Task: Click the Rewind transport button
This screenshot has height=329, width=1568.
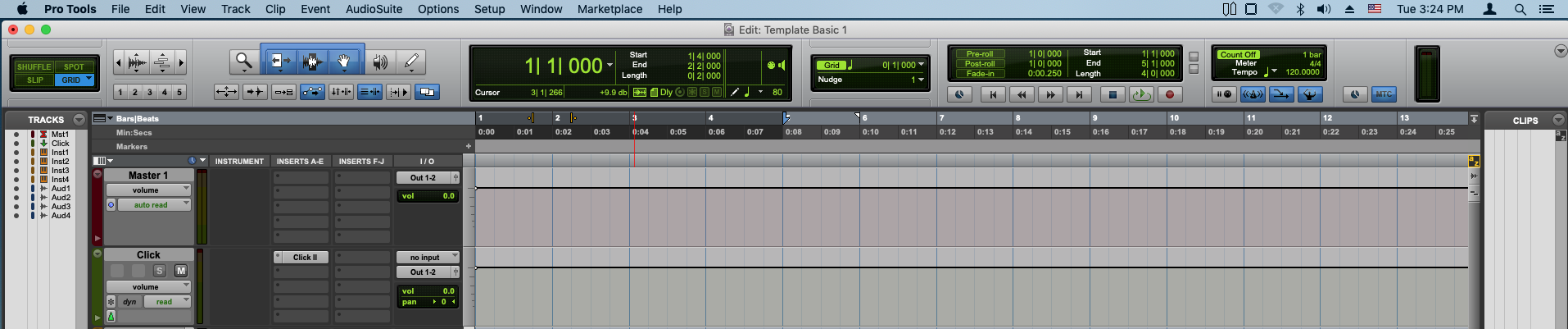Action: pos(1022,94)
